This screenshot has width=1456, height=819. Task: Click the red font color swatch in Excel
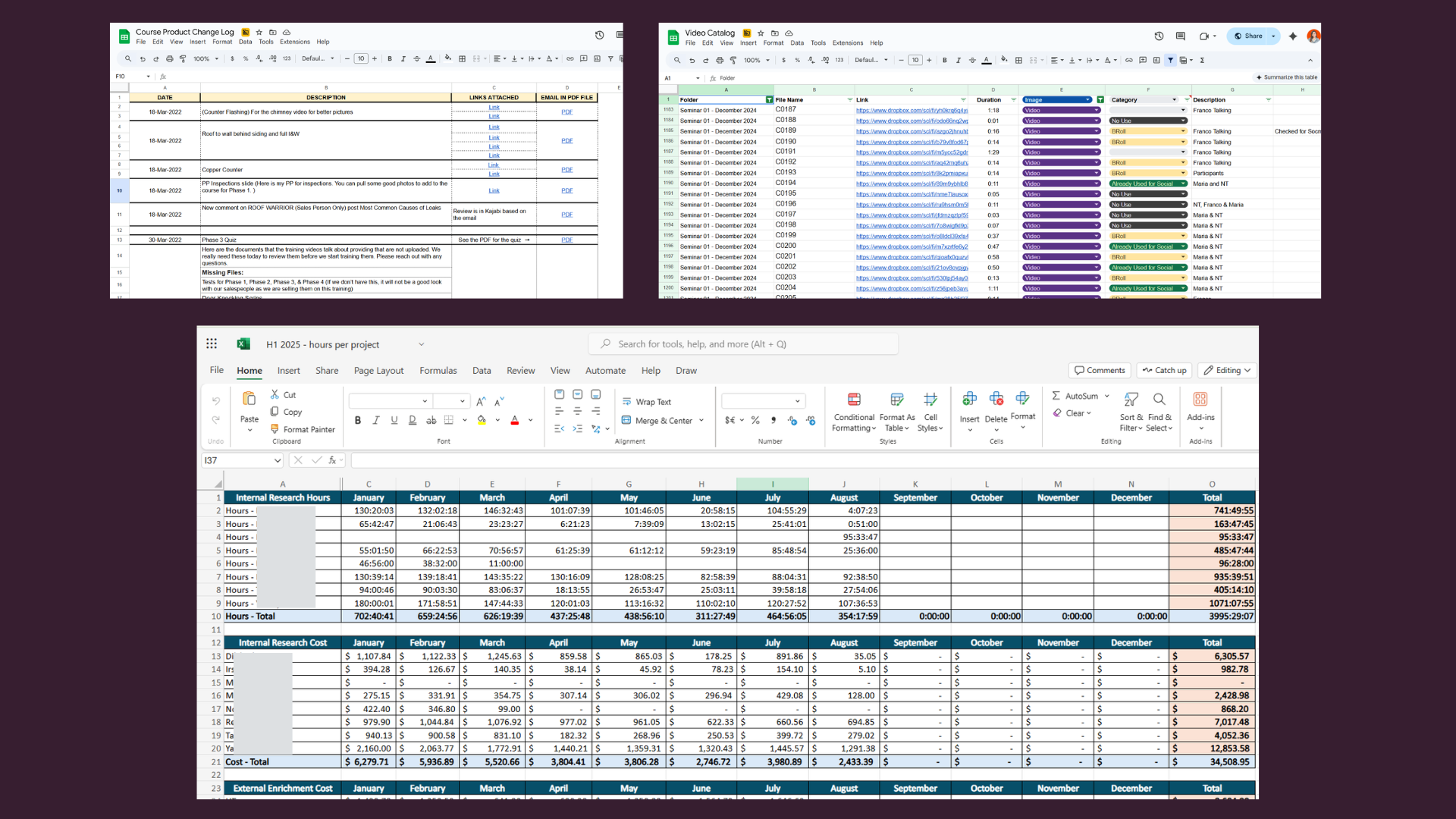[x=515, y=420]
